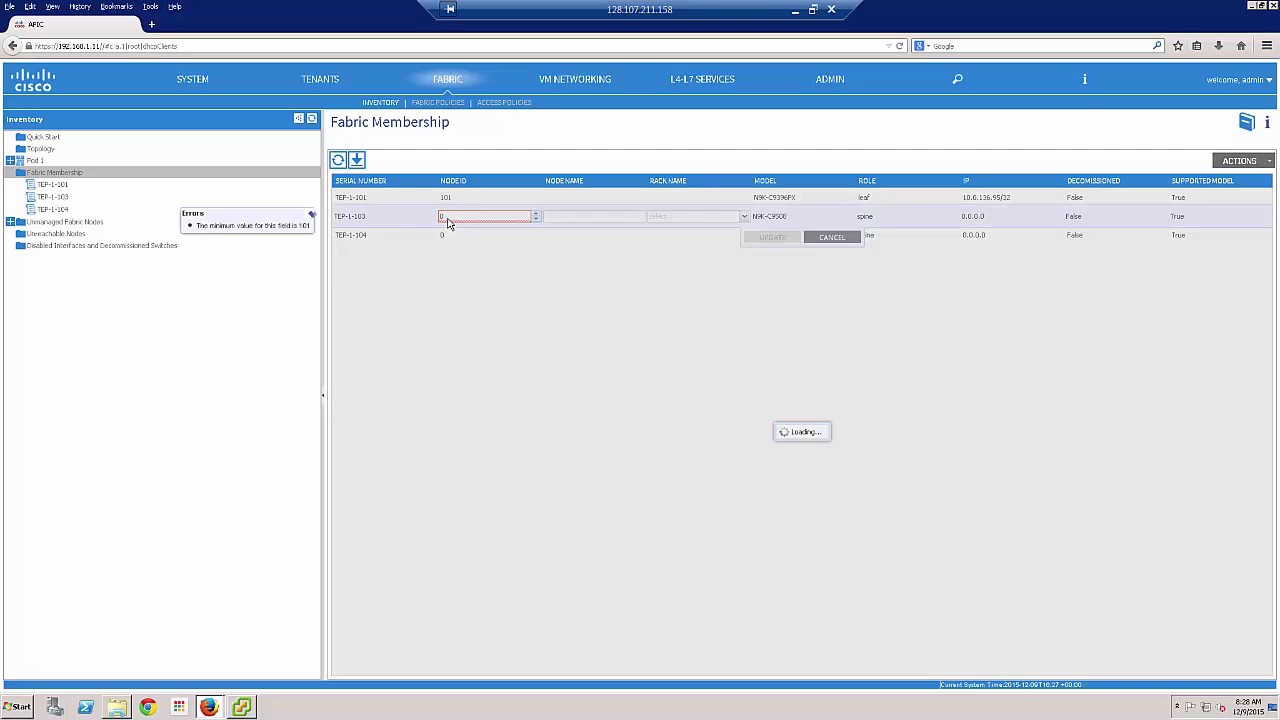
Task: Bookmark this page with the star icon
Action: [x=1178, y=46]
